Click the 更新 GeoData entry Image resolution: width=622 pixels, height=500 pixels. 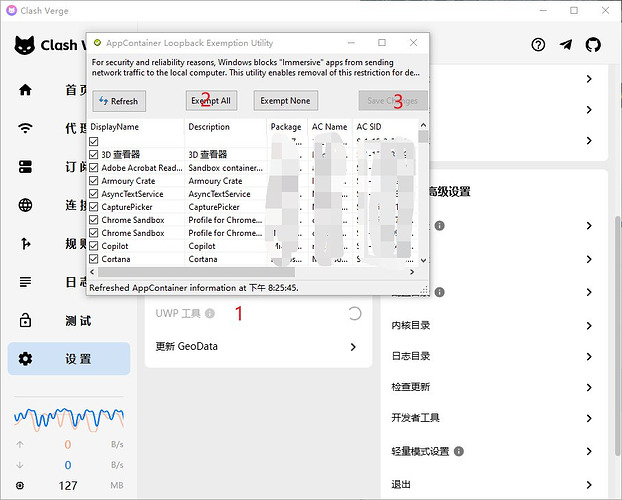pos(258,347)
